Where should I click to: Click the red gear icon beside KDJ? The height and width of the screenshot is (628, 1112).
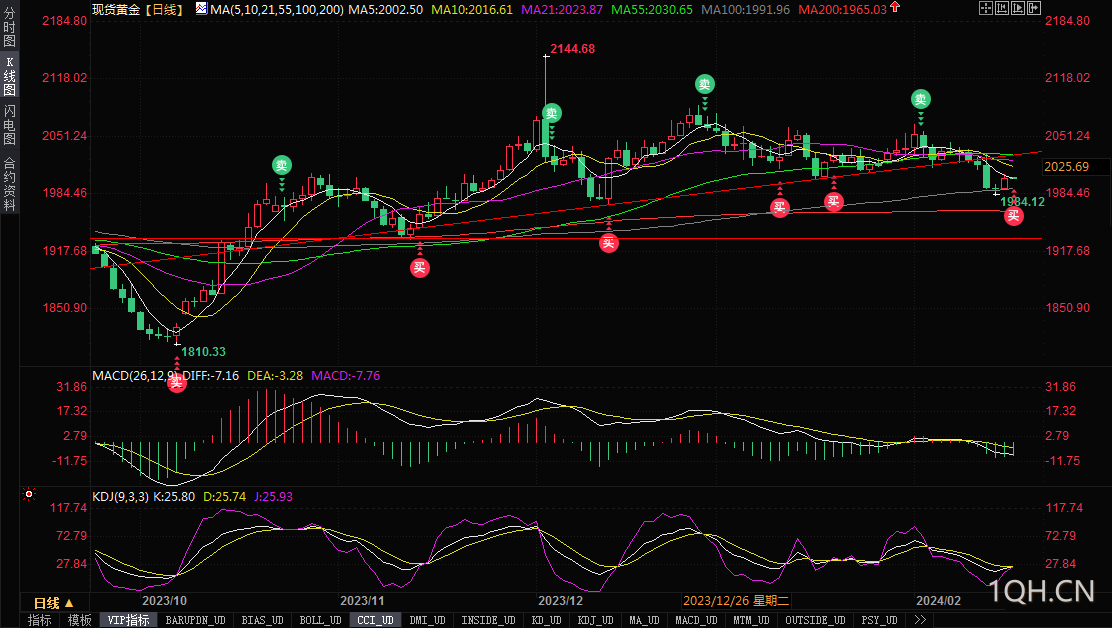point(29,494)
